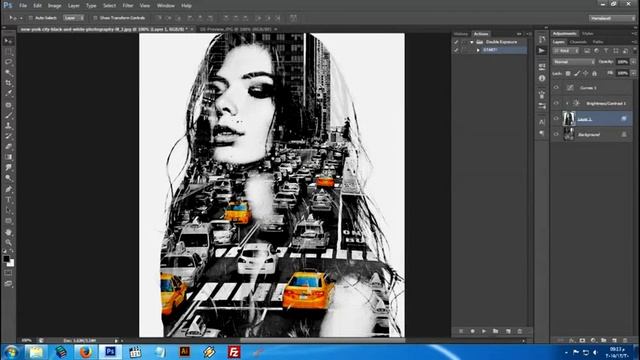Switch to the History tab

click(461, 34)
